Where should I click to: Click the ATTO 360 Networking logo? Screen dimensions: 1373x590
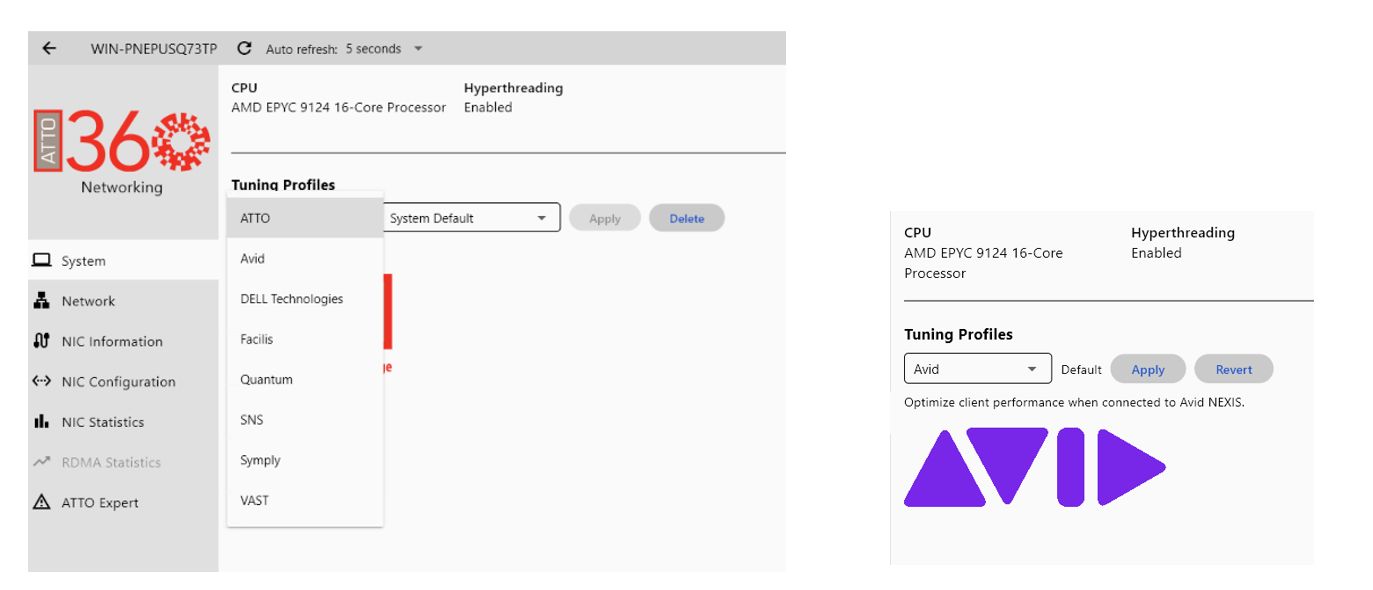(x=122, y=152)
